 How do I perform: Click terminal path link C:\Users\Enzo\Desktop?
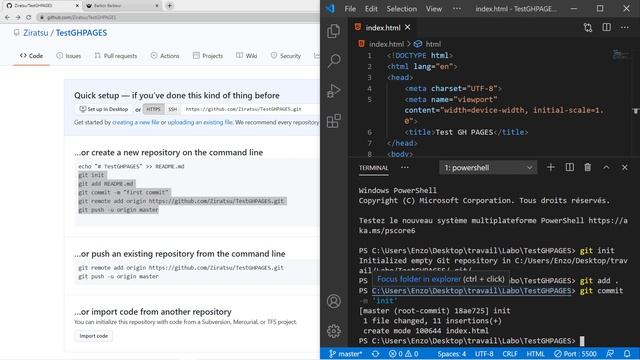[471, 291]
